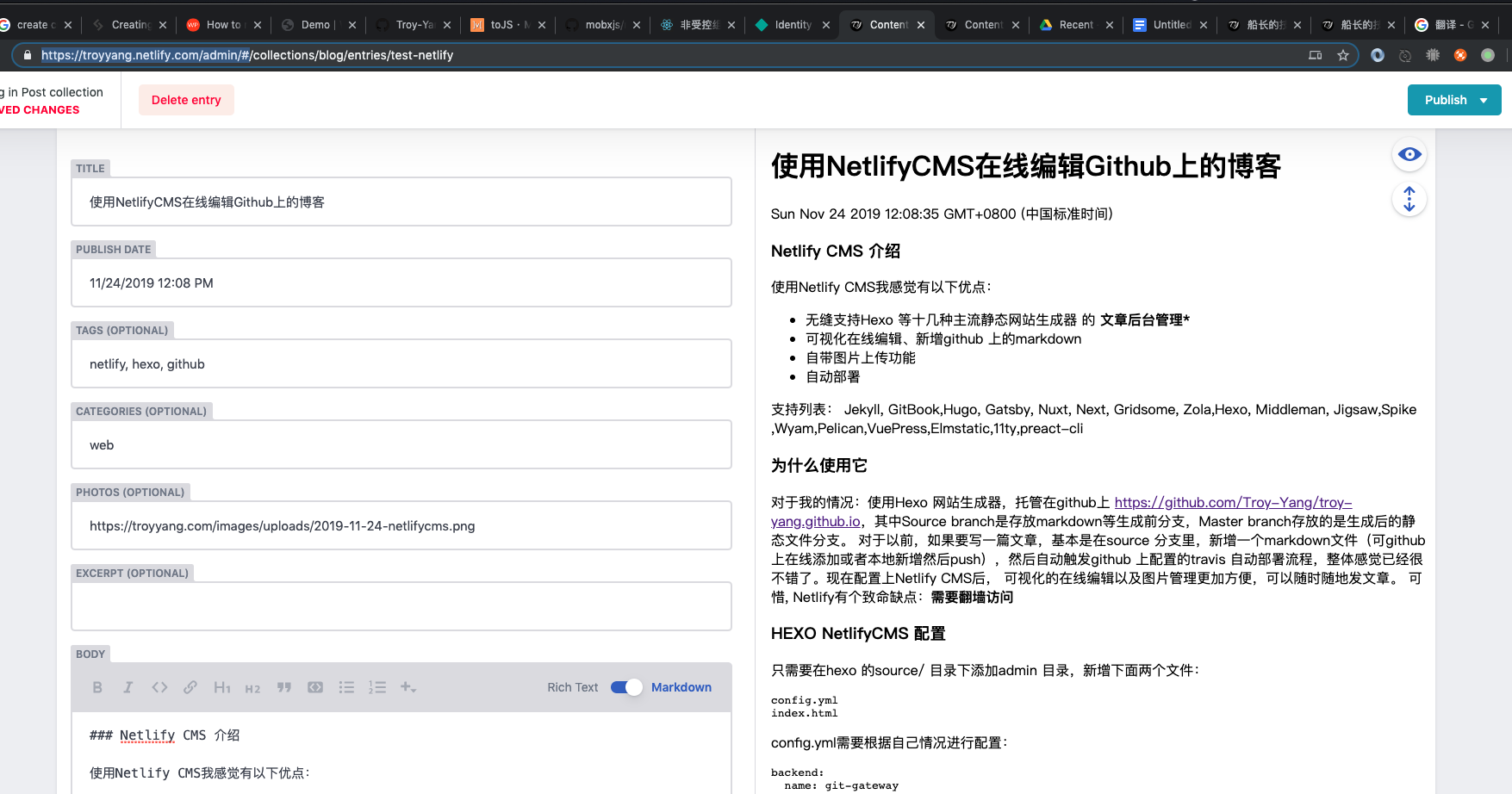Image resolution: width=1512 pixels, height=794 pixels.
Task: Click into the Tags input field
Action: (x=401, y=364)
